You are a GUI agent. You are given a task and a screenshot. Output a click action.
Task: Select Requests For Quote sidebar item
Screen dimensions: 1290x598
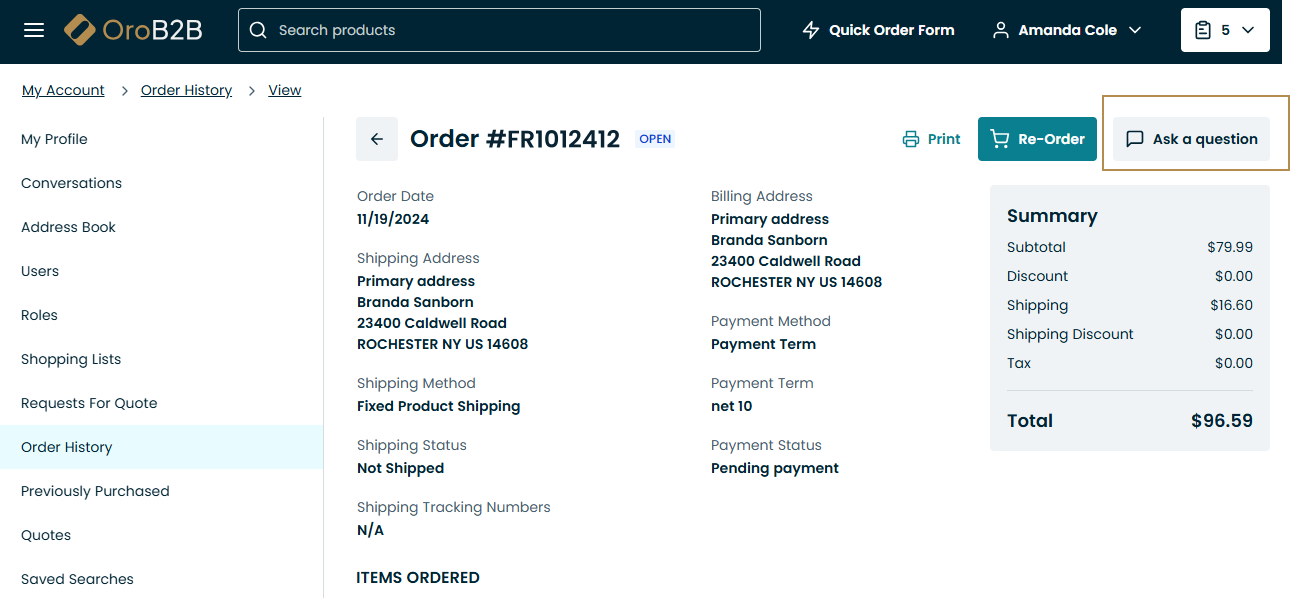point(89,403)
